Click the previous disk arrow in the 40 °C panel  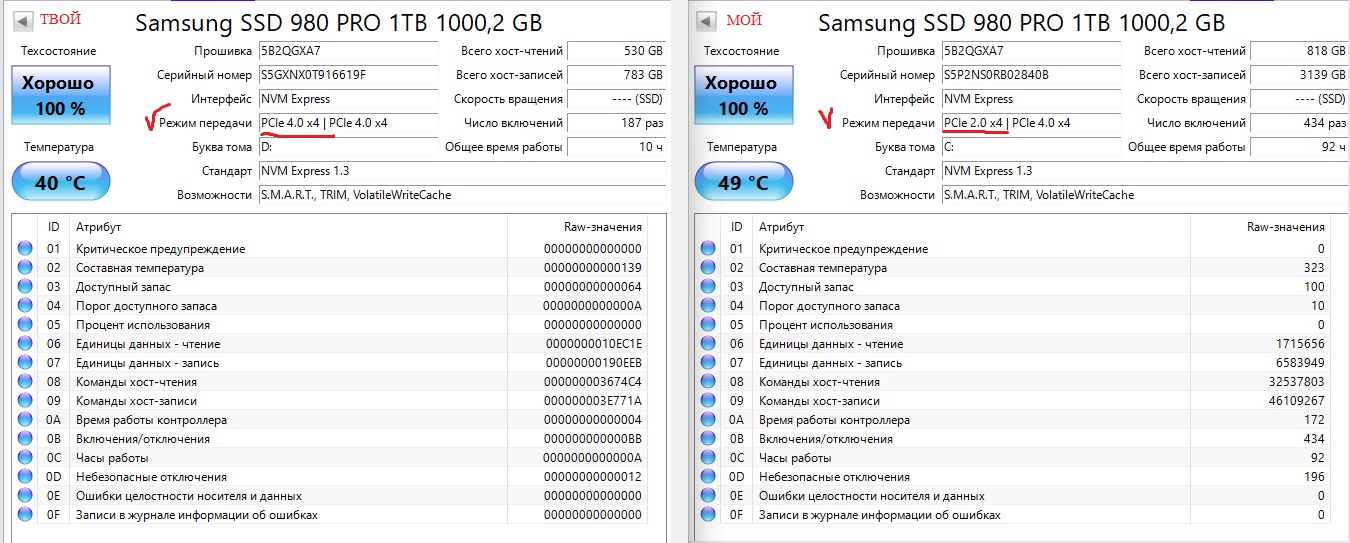point(23,20)
